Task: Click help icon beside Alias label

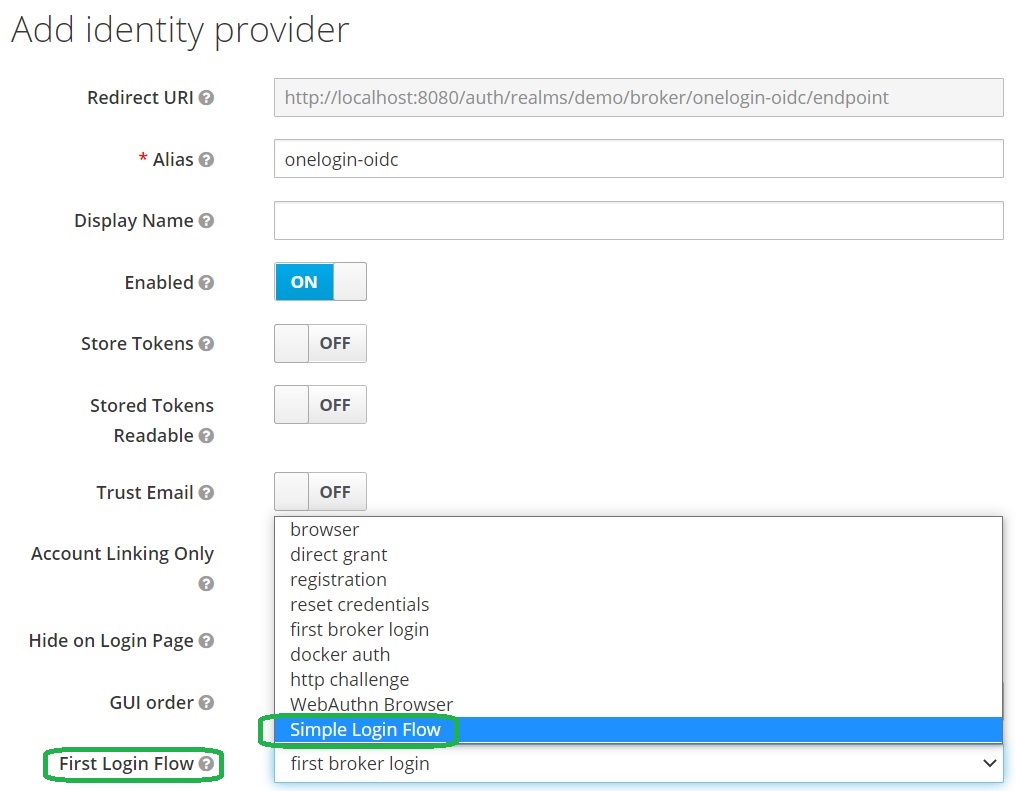Action: [206, 160]
